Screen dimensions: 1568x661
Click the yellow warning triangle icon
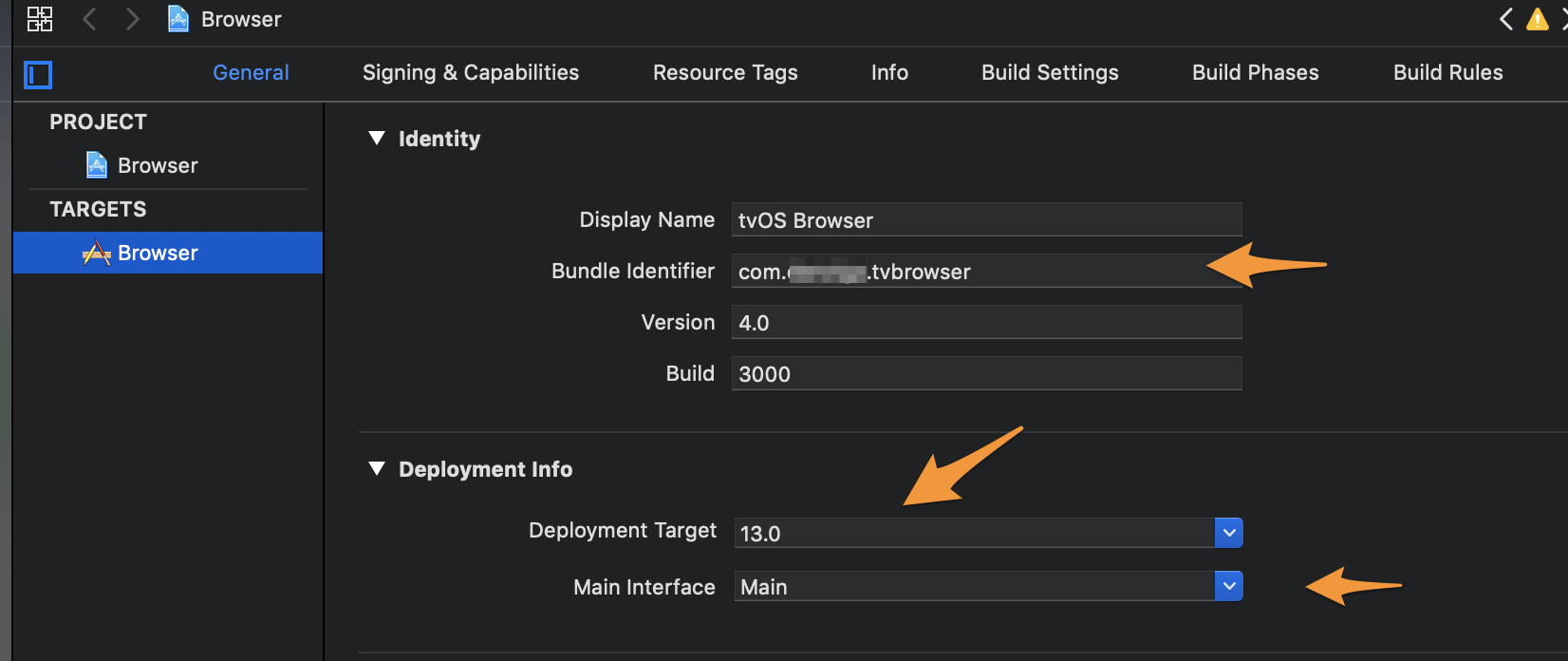1537,19
